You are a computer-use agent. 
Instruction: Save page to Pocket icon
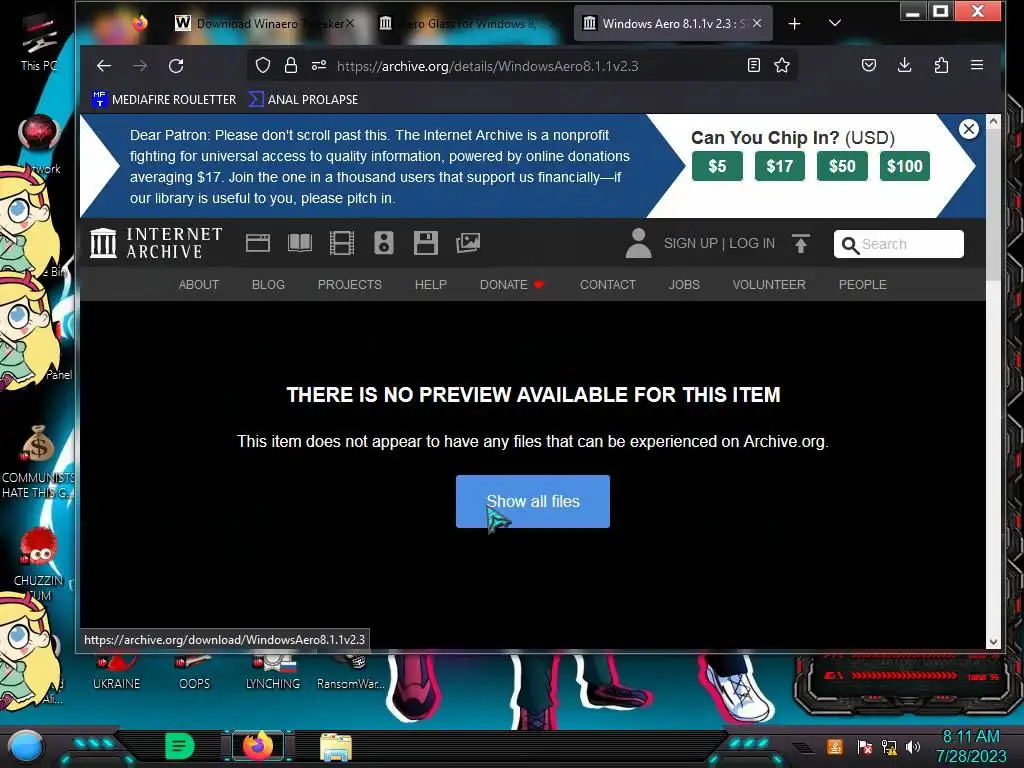click(x=869, y=65)
